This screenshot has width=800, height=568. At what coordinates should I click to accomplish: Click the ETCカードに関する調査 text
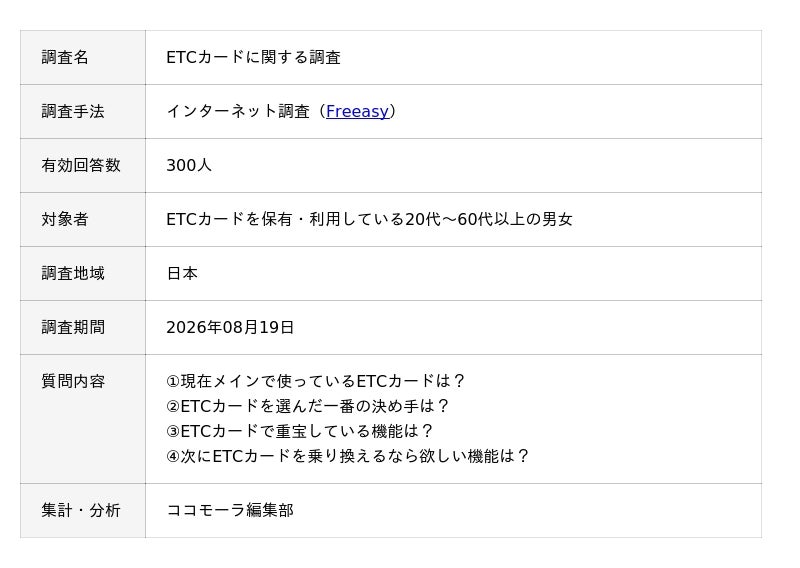tap(254, 57)
